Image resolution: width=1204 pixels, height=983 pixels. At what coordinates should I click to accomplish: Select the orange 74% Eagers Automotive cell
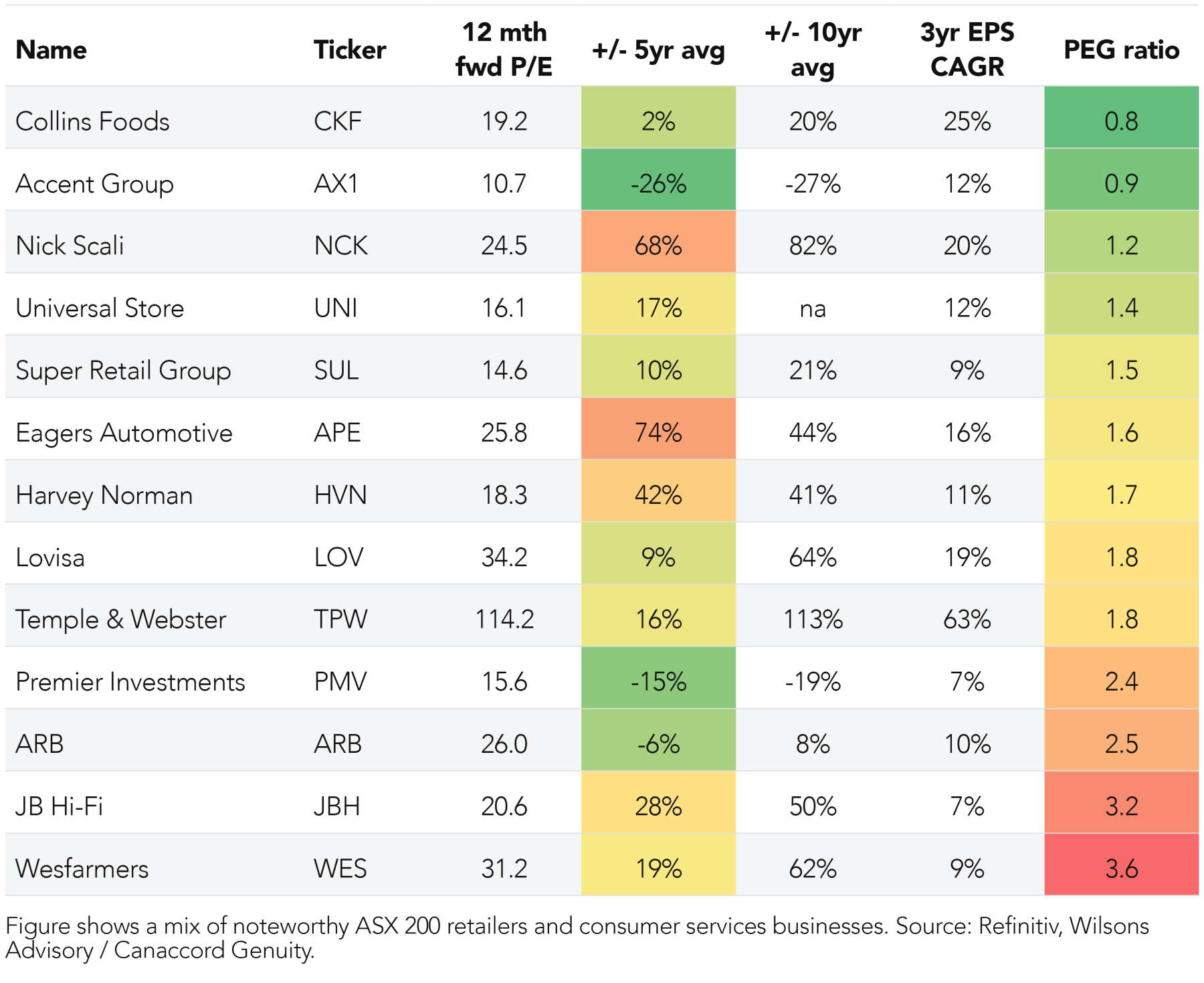click(x=658, y=433)
